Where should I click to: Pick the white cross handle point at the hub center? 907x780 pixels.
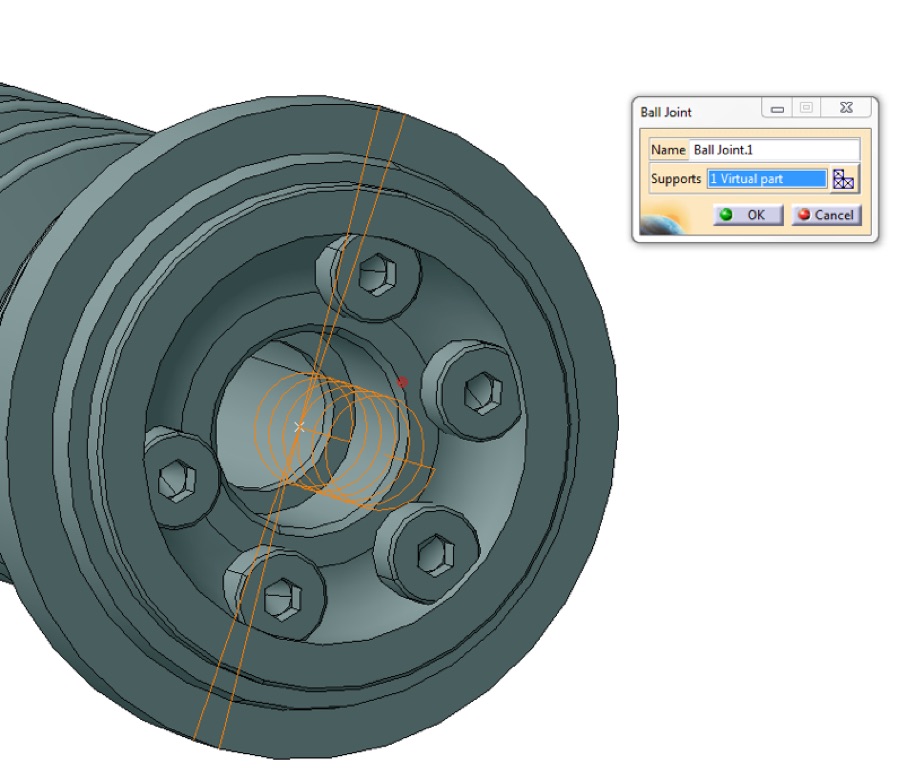(299, 427)
